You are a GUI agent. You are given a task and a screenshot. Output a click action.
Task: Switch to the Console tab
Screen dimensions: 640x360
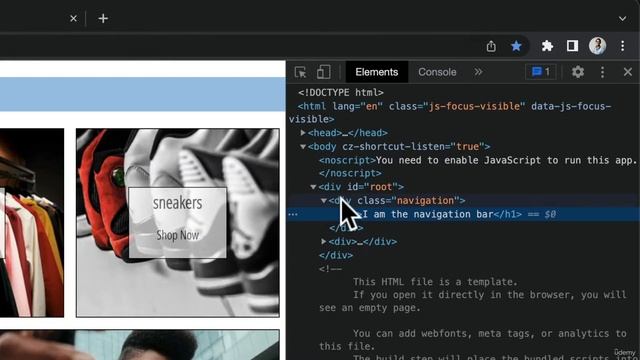click(x=437, y=72)
